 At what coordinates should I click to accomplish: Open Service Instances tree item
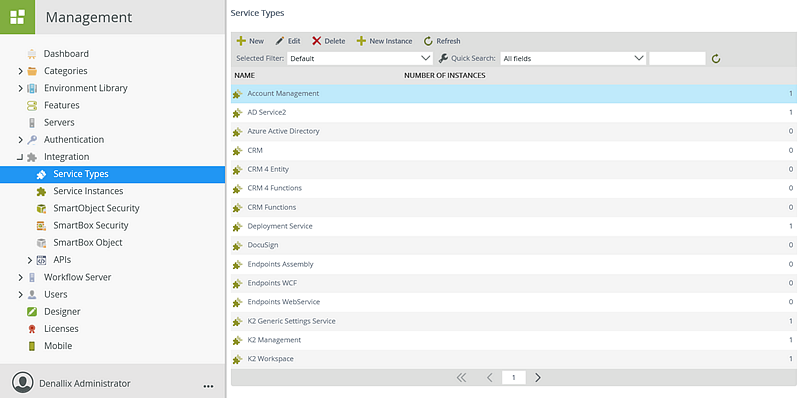tap(88, 191)
